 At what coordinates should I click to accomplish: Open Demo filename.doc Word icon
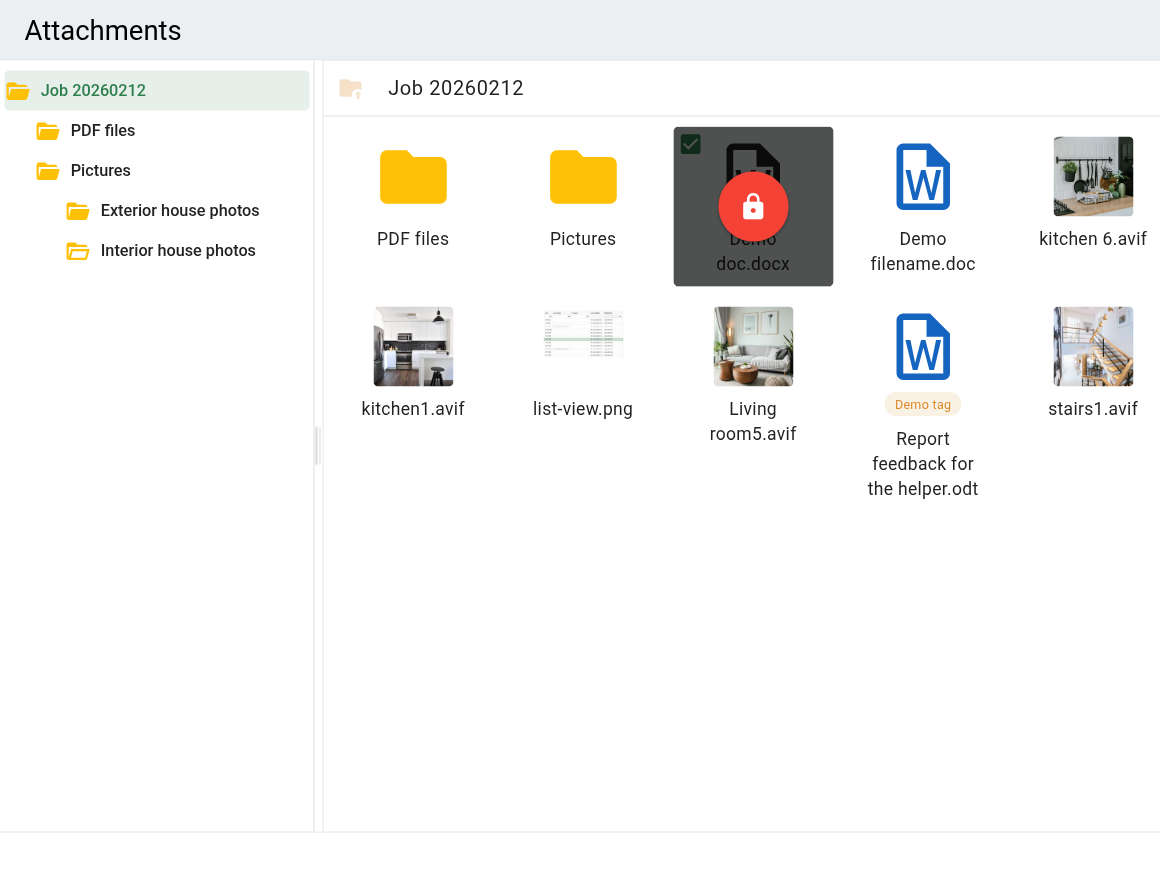tap(923, 177)
